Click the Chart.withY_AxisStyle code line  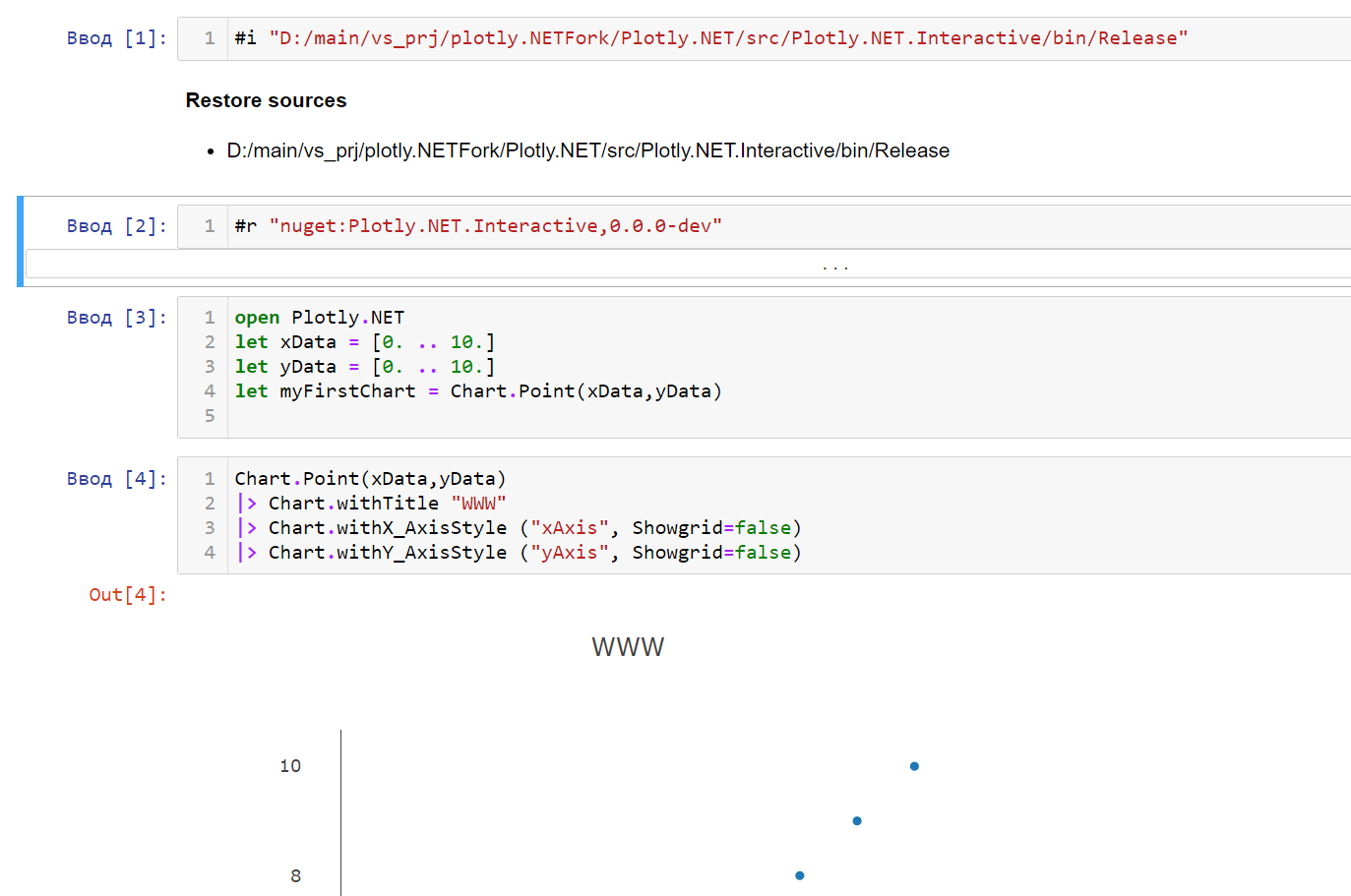click(520, 553)
